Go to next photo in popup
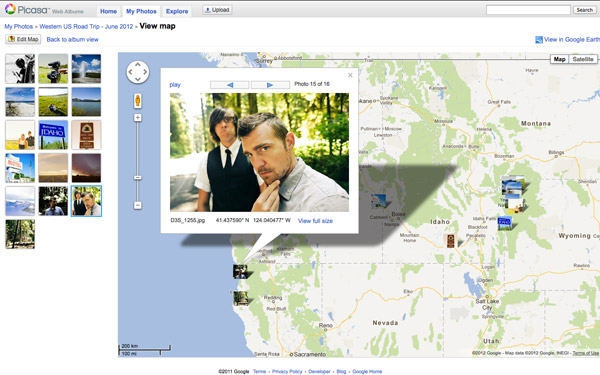The image size is (600, 375). (270, 85)
